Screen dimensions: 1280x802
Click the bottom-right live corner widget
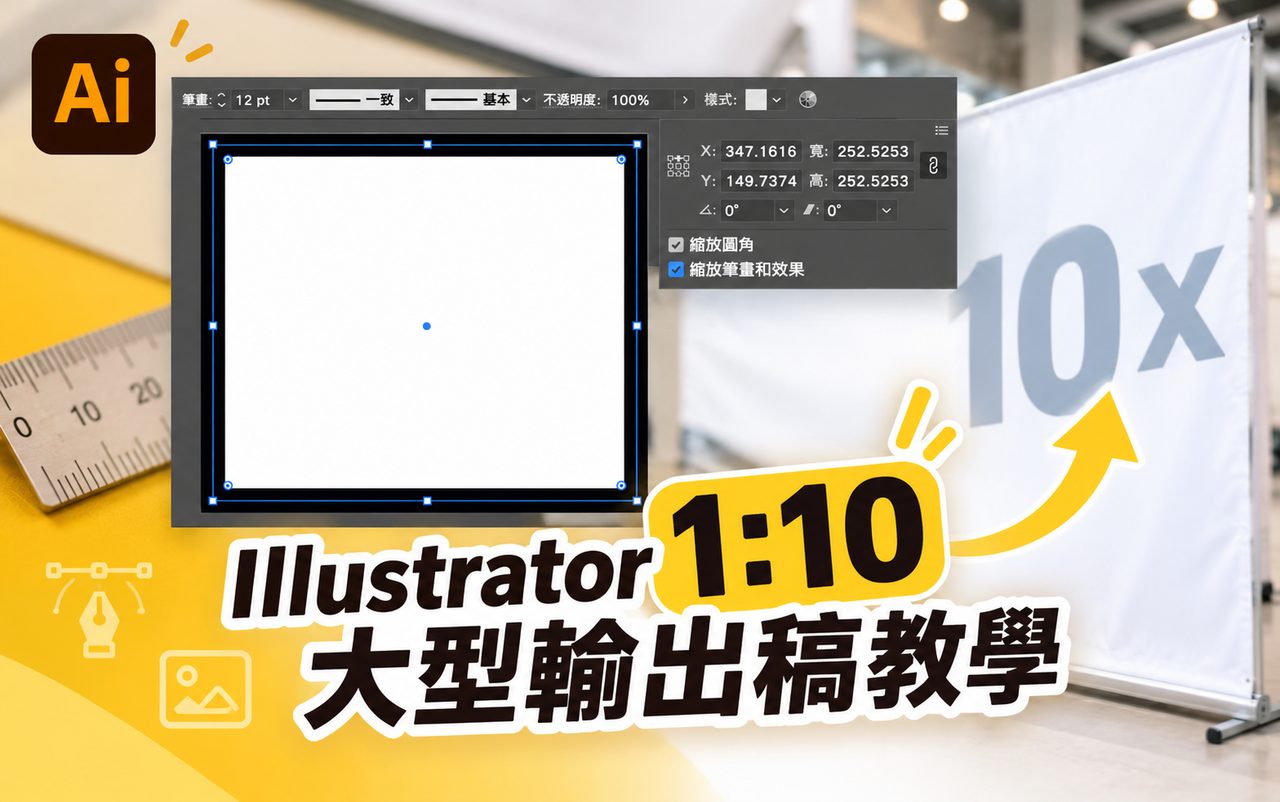pos(622,486)
